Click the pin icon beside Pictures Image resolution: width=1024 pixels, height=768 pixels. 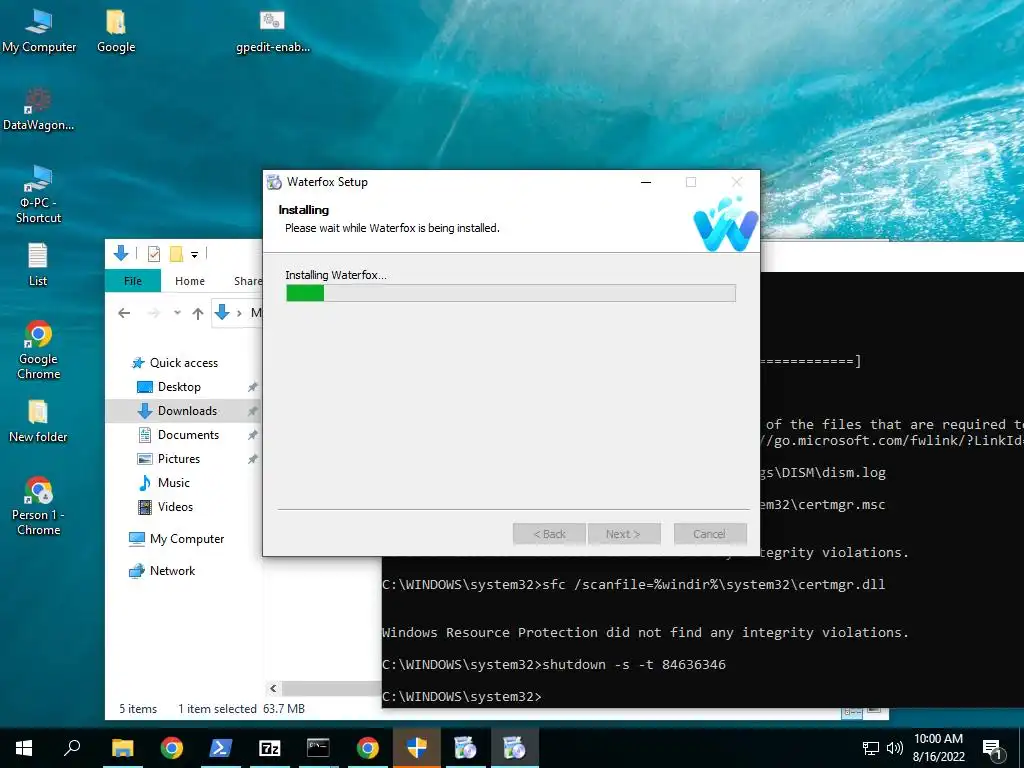click(x=253, y=459)
